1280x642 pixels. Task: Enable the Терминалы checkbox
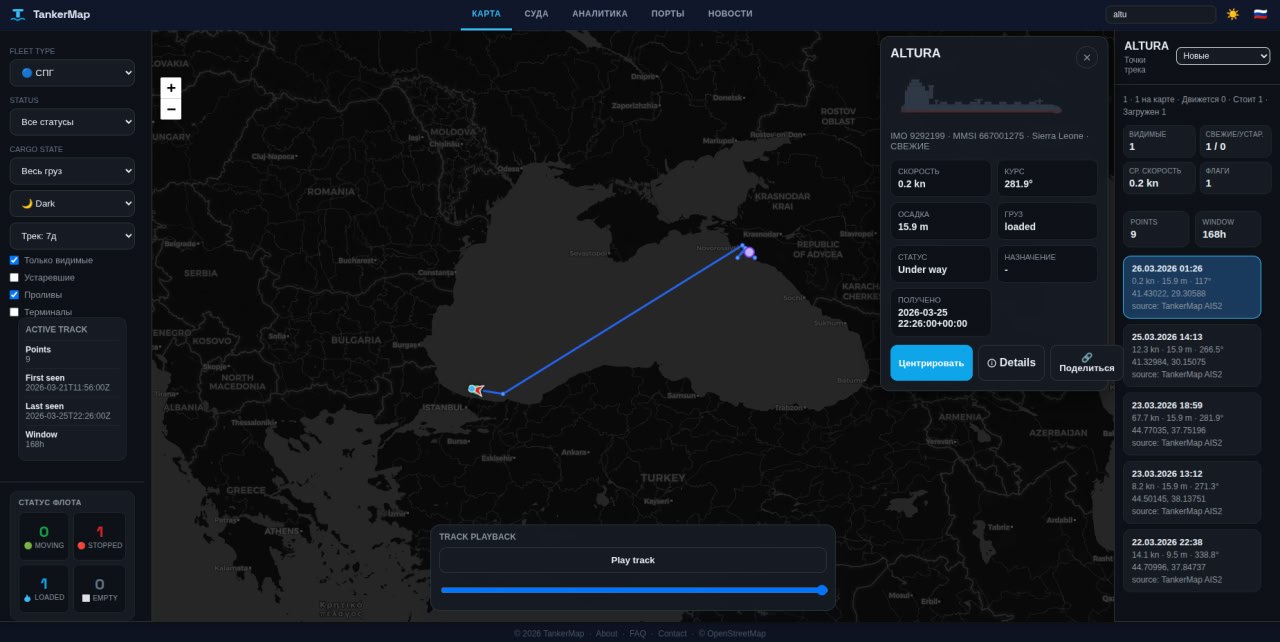coord(14,312)
